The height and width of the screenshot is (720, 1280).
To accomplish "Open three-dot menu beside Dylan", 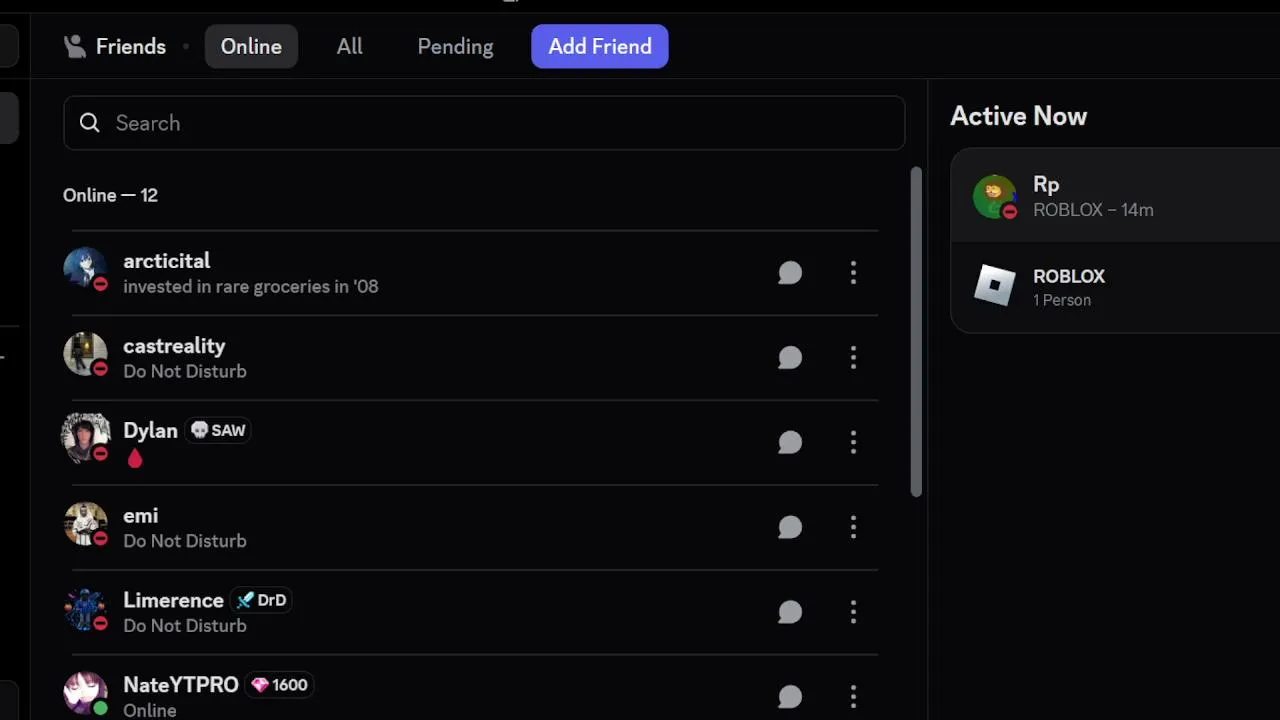I will coord(853,443).
